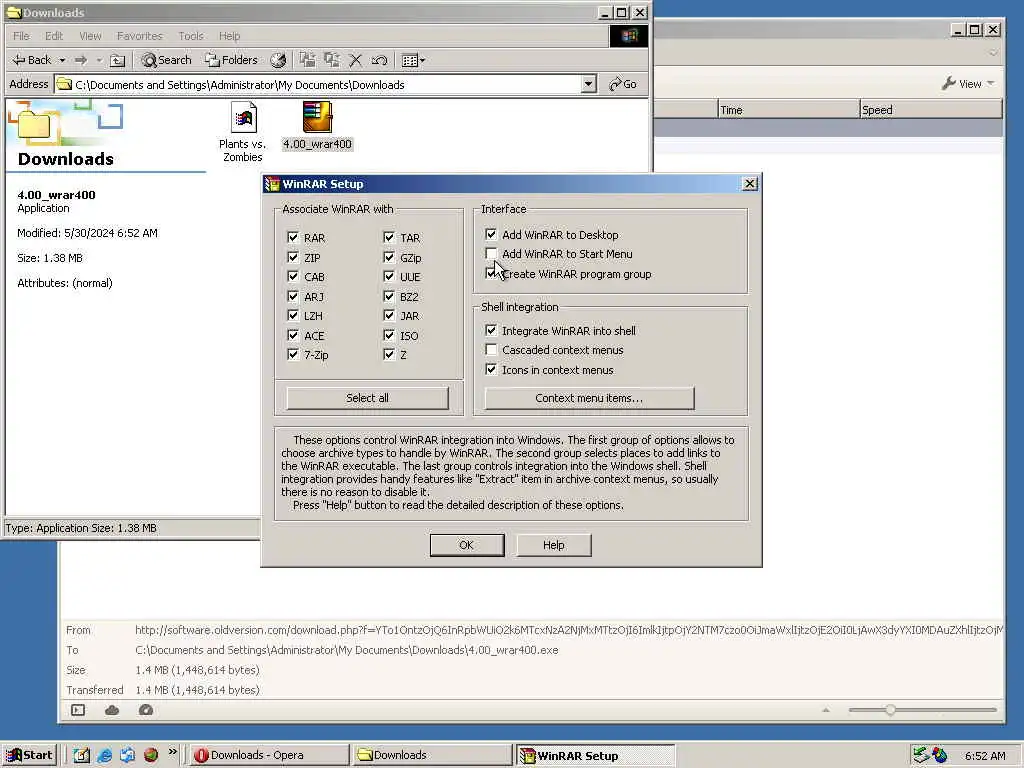Image resolution: width=1024 pixels, height=768 pixels.
Task: Open the Back button history dropdown arrow
Action: pos(63,60)
